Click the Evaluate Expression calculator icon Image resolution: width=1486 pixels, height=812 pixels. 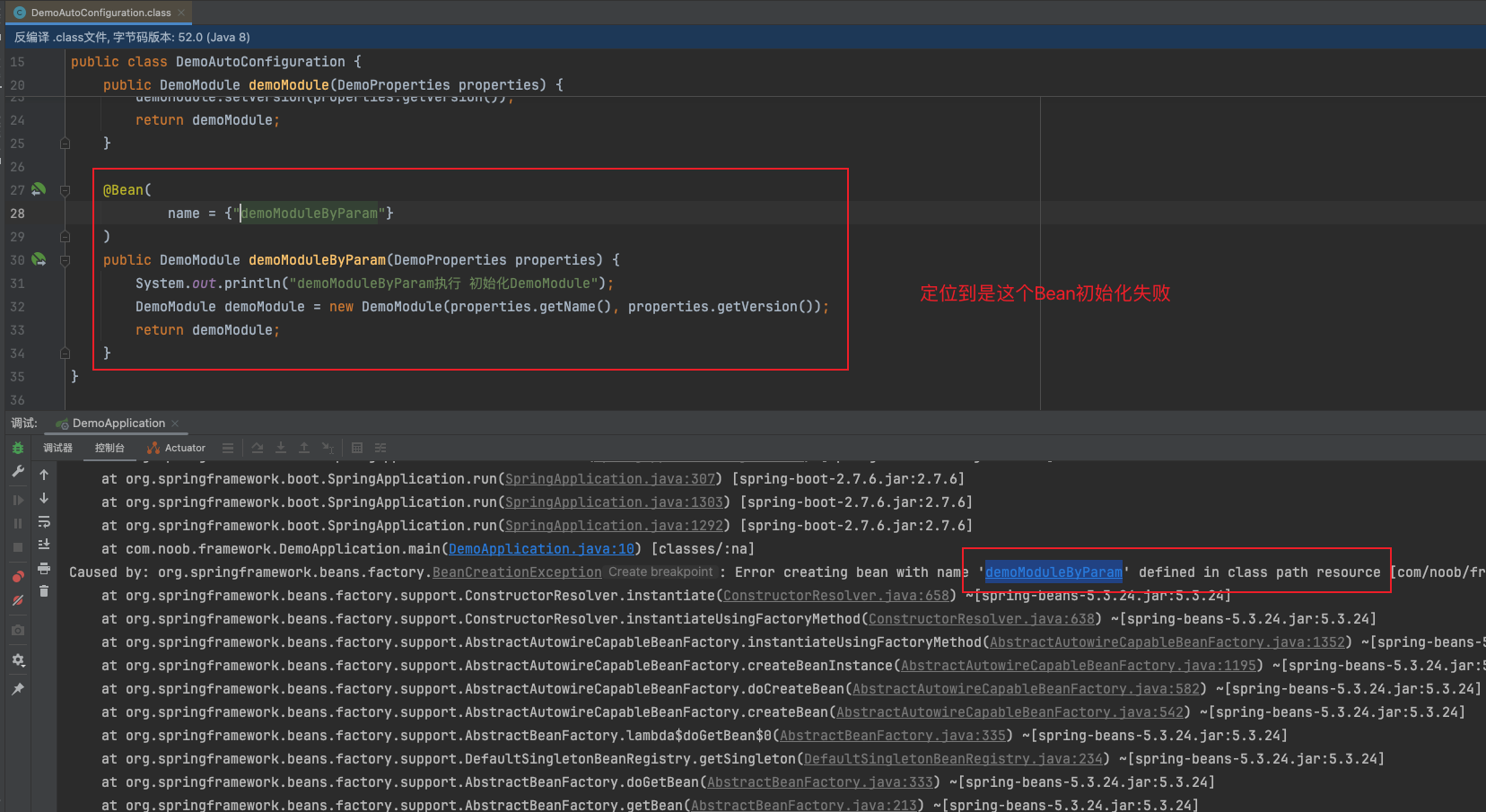tap(357, 448)
